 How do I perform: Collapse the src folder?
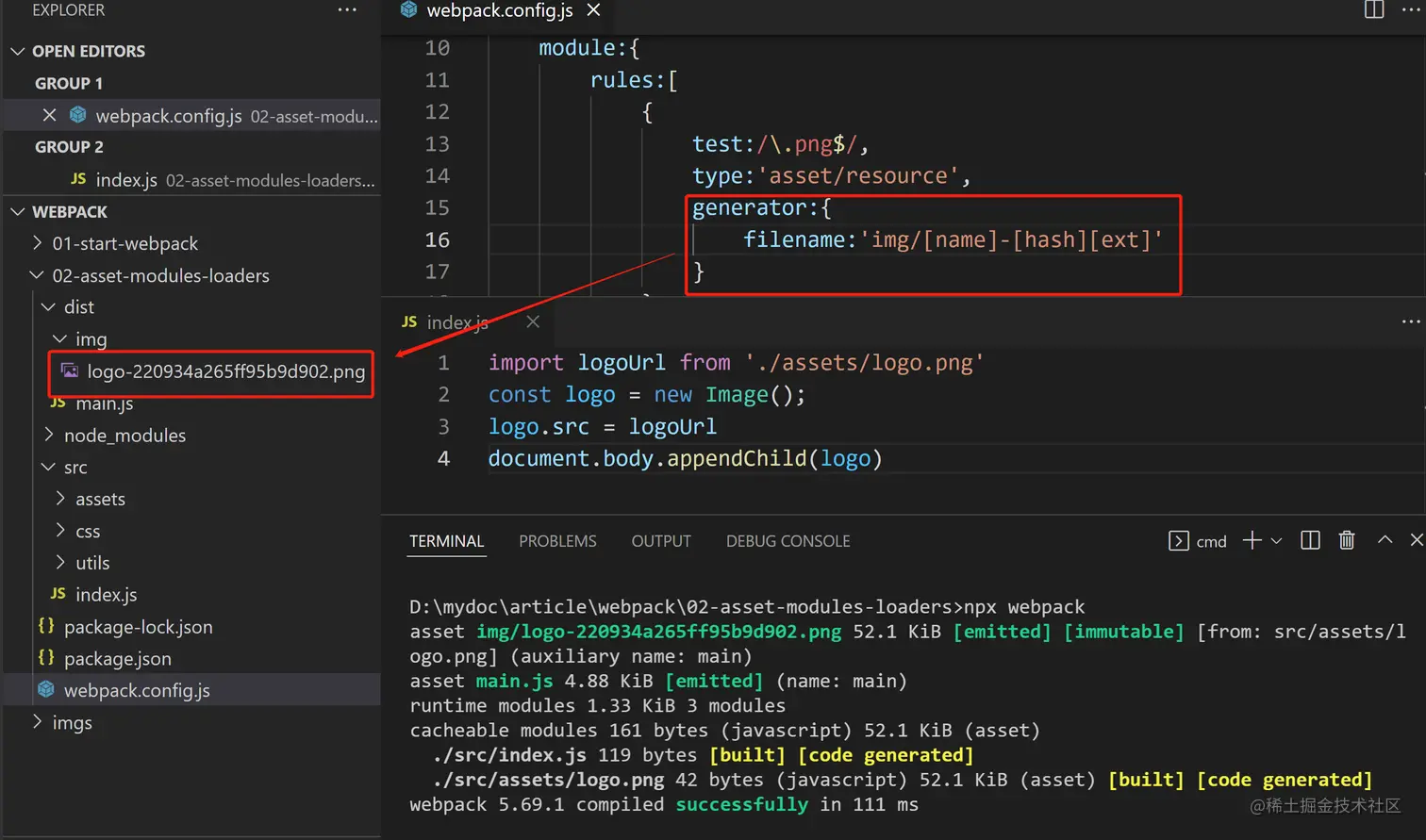[49, 467]
